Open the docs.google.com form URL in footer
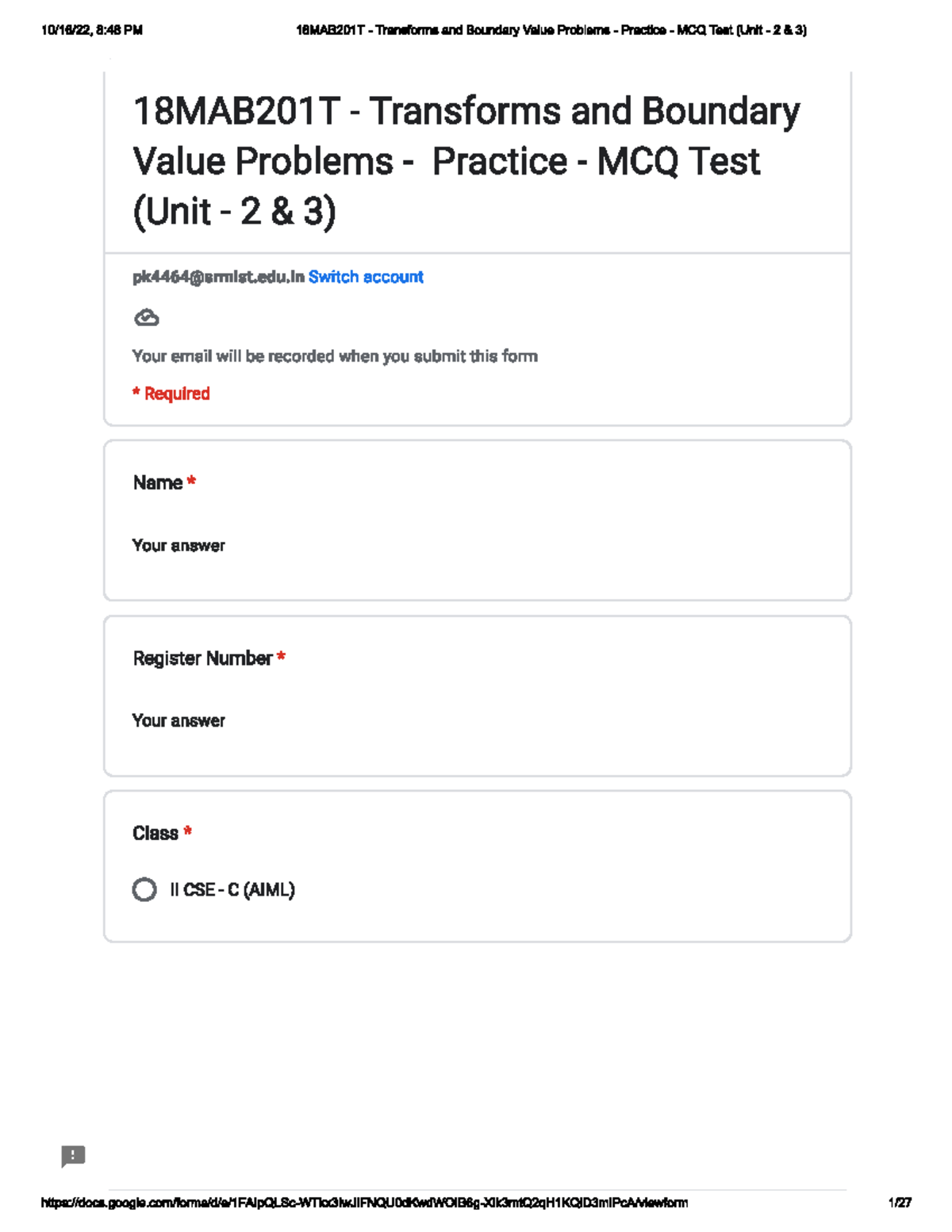The width and height of the screenshot is (952, 1232). click(x=364, y=1203)
